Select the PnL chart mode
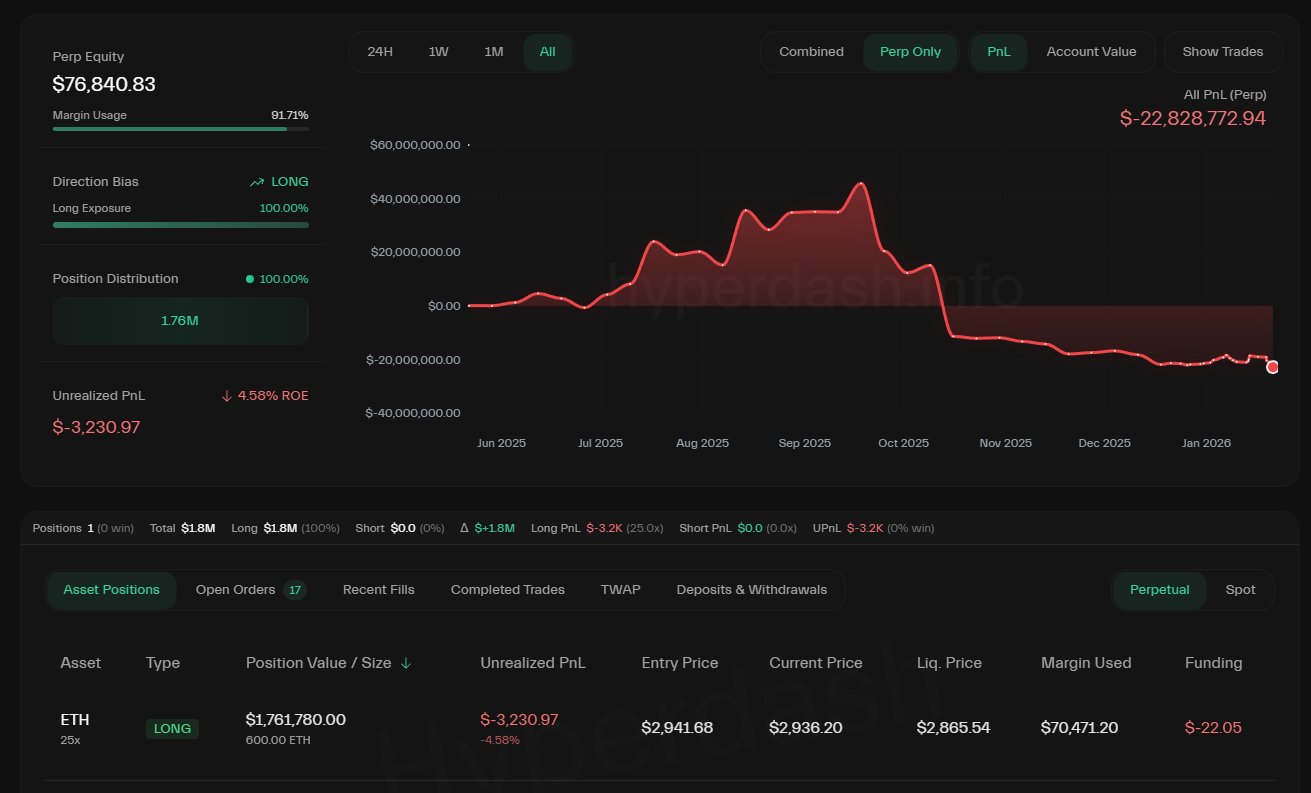Viewport: 1311px width, 793px height. point(998,52)
